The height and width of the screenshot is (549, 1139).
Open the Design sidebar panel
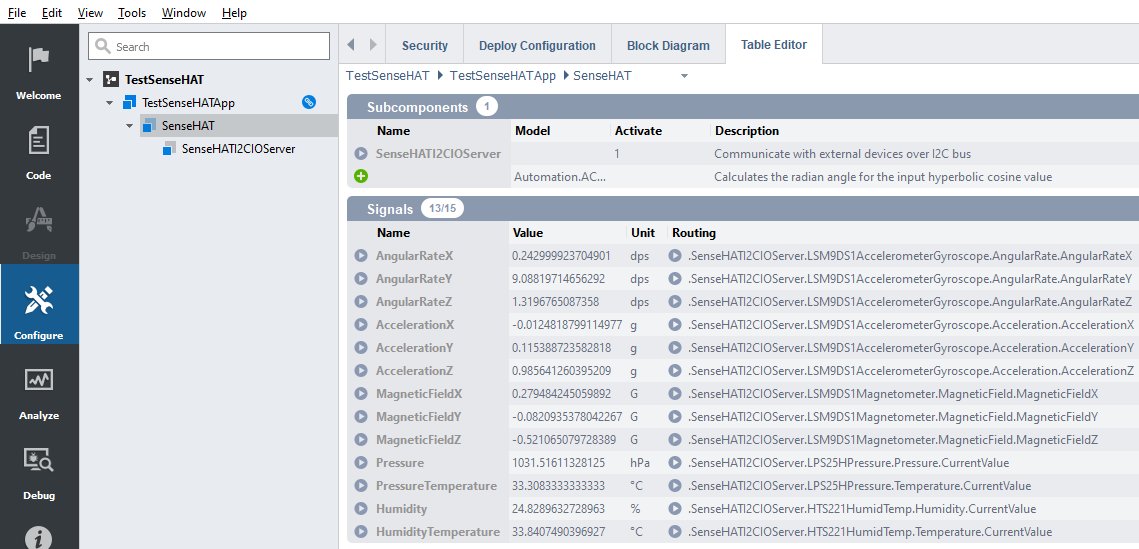click(x=38, y=230)
